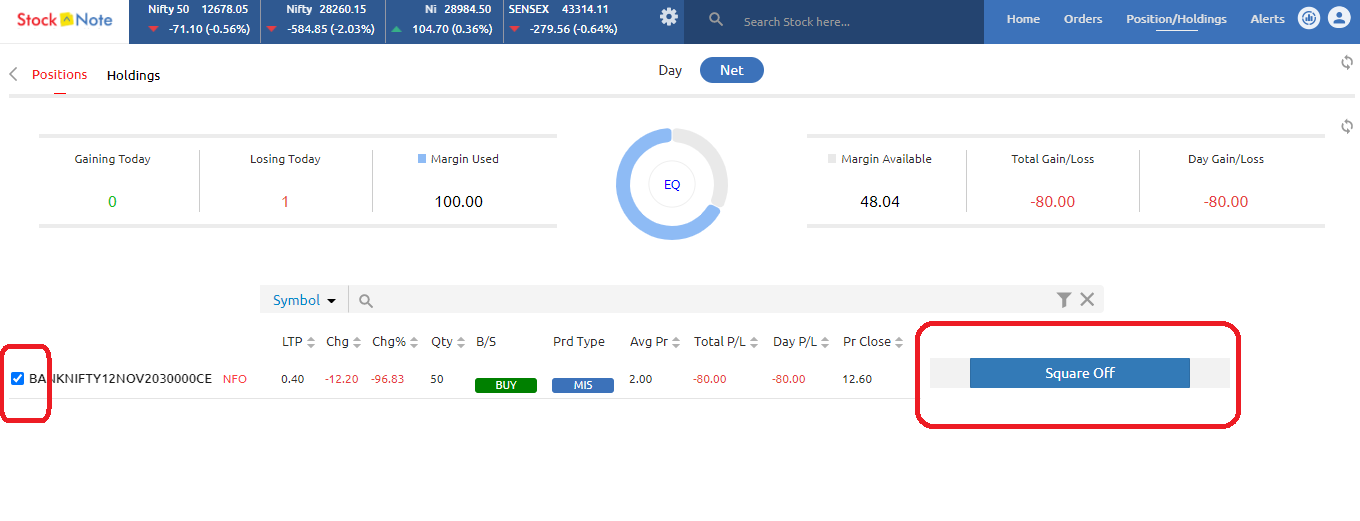Click the EQ donut chart center

672,184
